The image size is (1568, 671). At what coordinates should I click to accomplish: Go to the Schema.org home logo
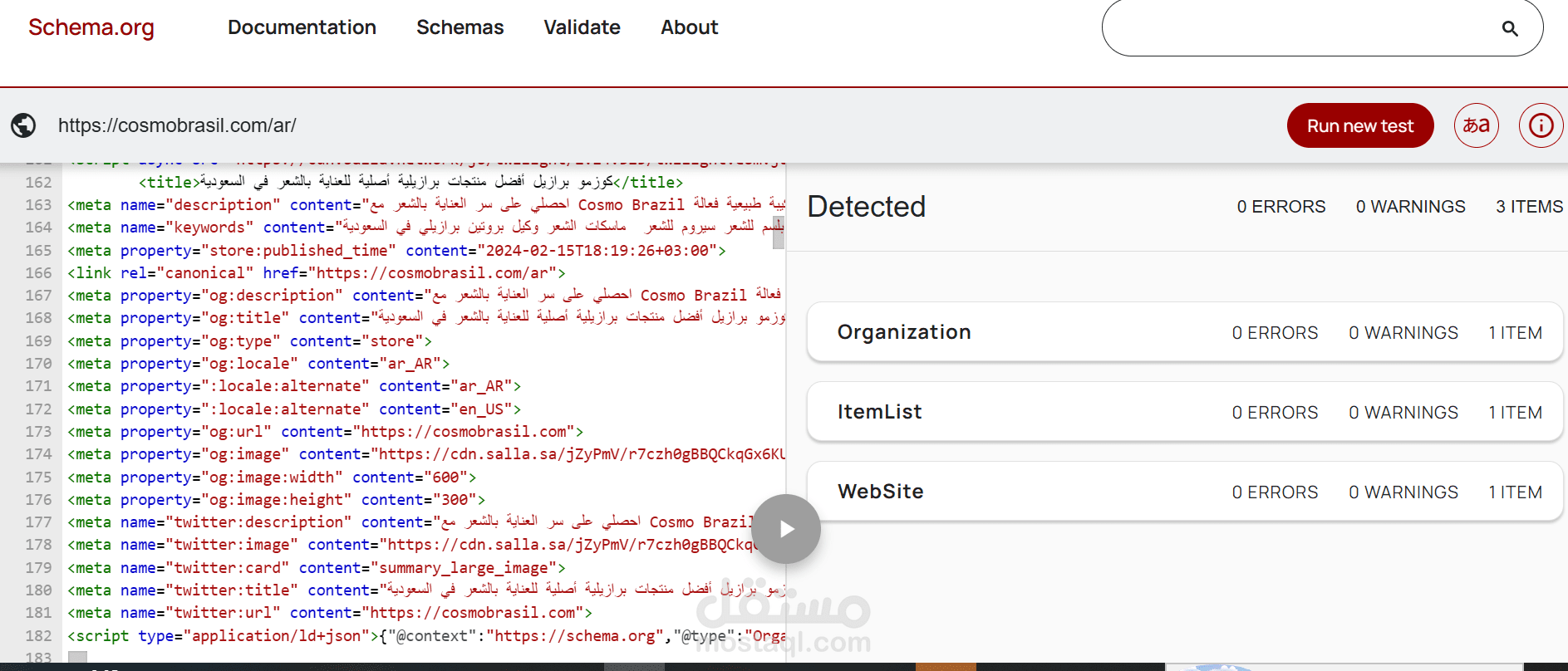pos(91,27)
